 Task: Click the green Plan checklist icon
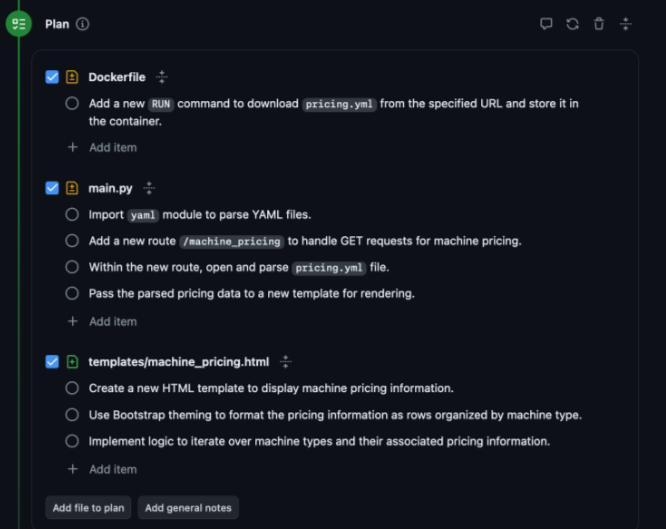click(x=19, y=24)
